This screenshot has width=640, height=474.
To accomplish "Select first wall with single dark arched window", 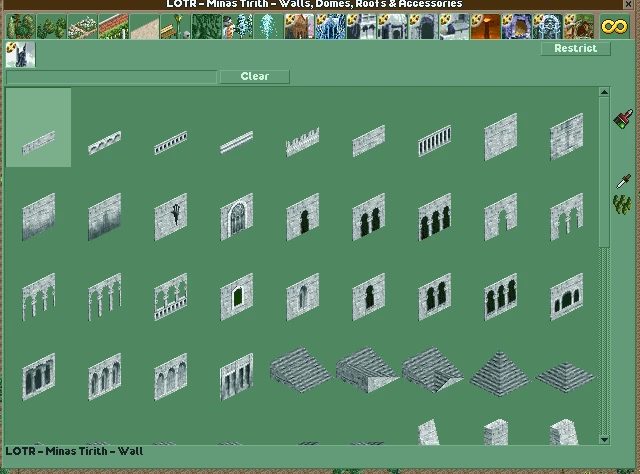I will point(303,217).
